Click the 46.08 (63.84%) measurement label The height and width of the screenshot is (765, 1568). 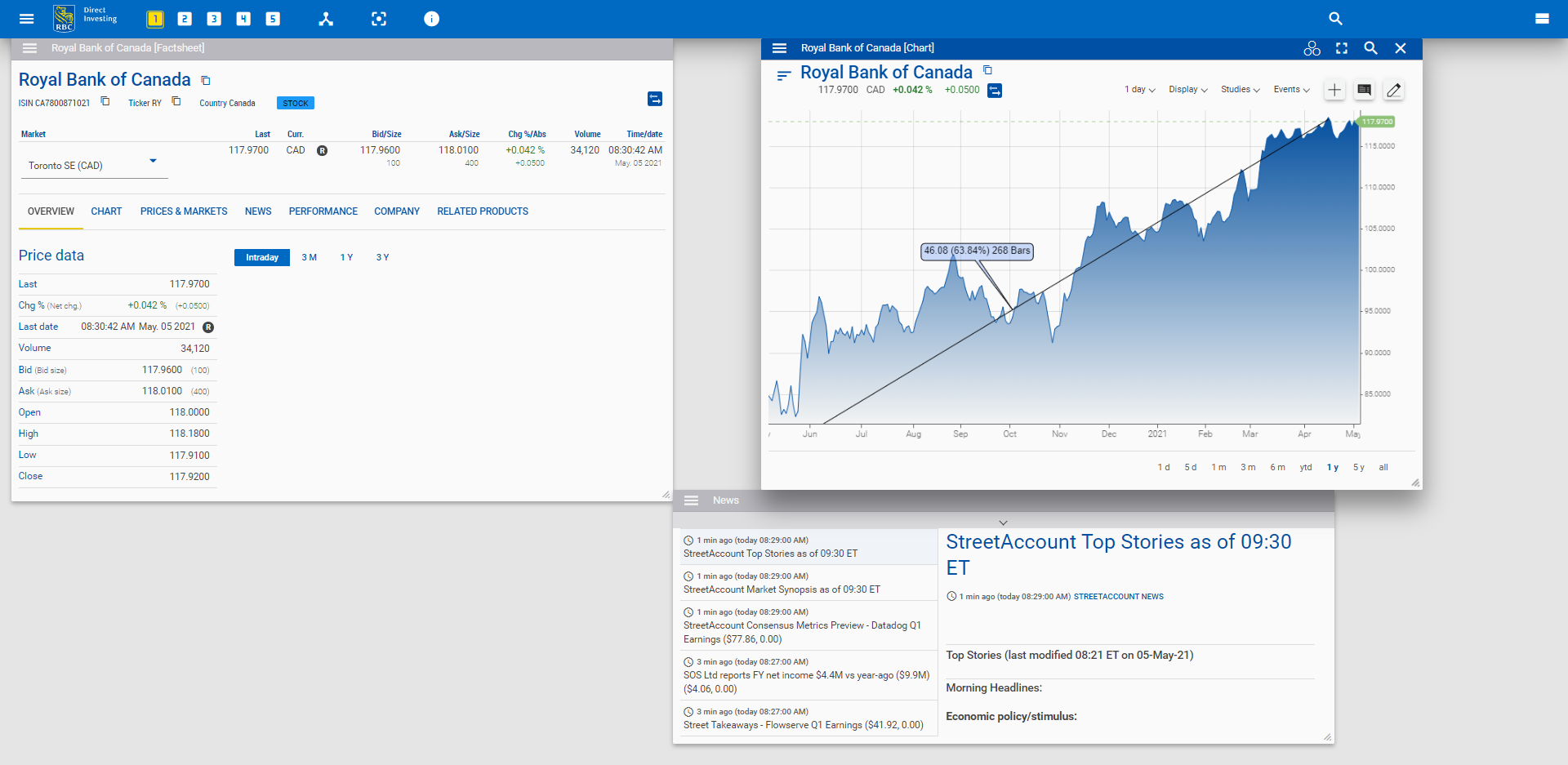[977, 251]
